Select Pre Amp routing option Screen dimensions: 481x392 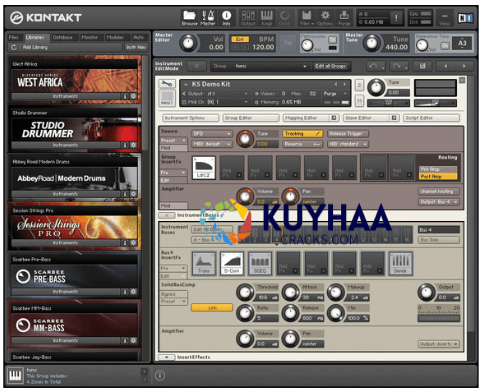[438, 169]
